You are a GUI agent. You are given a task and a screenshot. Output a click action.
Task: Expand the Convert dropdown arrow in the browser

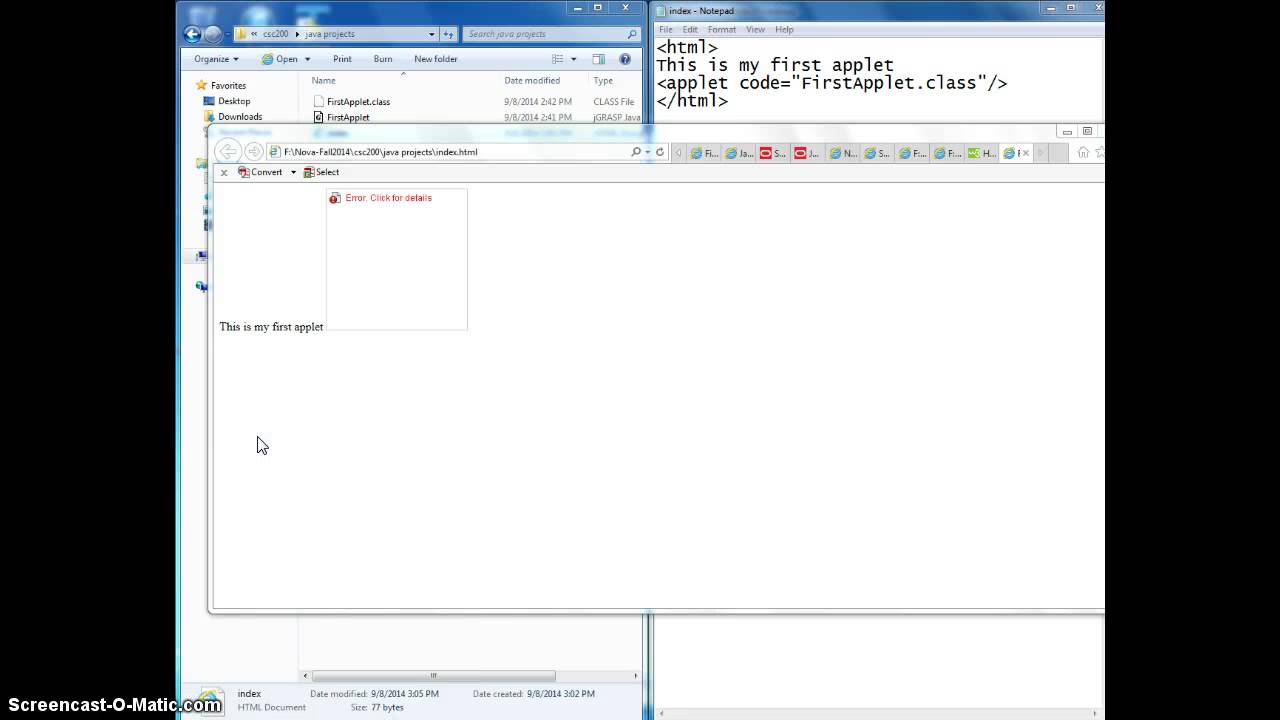(293, 172)
